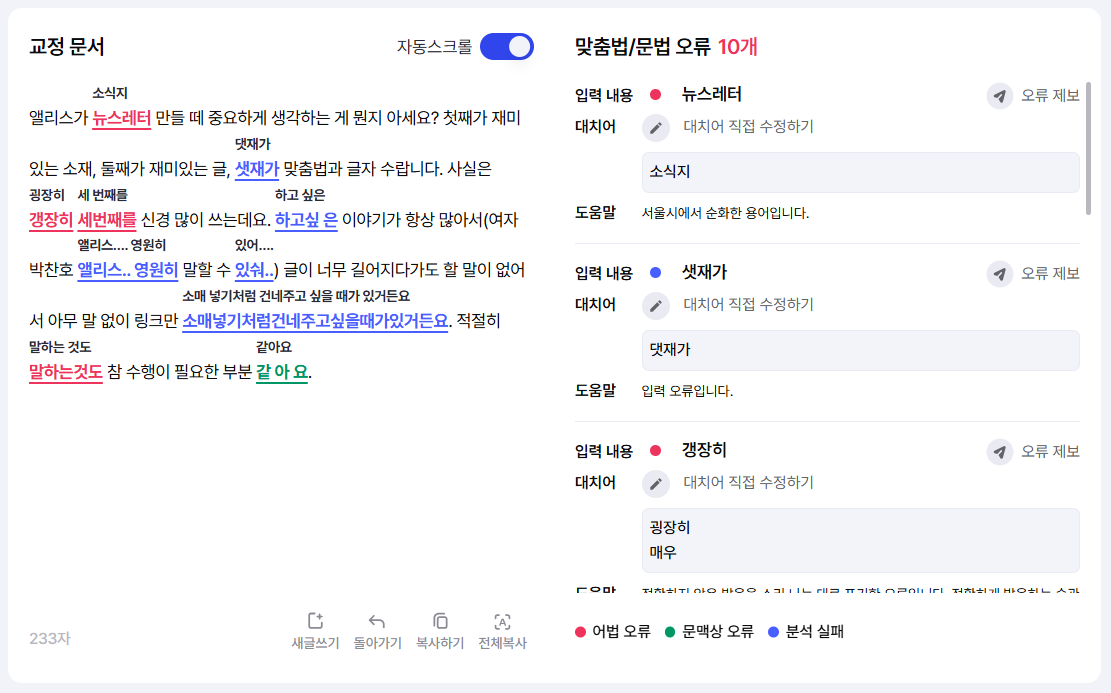The width and height of the screenshot is (1111, 693).
Task: Select the 매우 replacement option
Action: 663,552
